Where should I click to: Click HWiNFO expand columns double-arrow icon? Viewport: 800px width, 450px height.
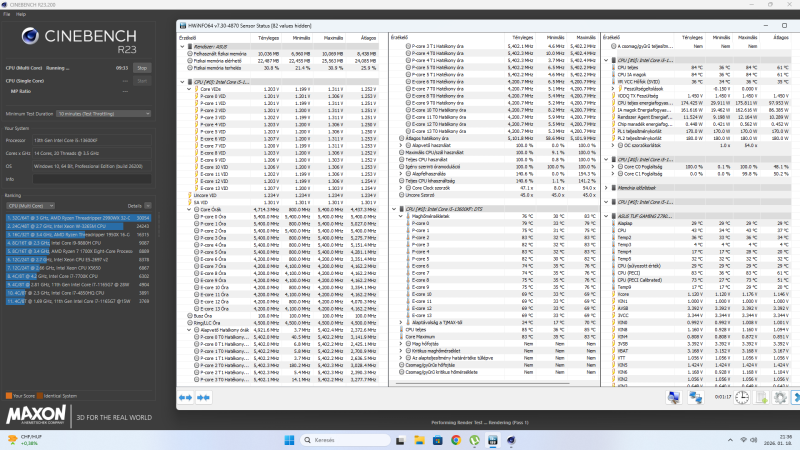(185, 397)
